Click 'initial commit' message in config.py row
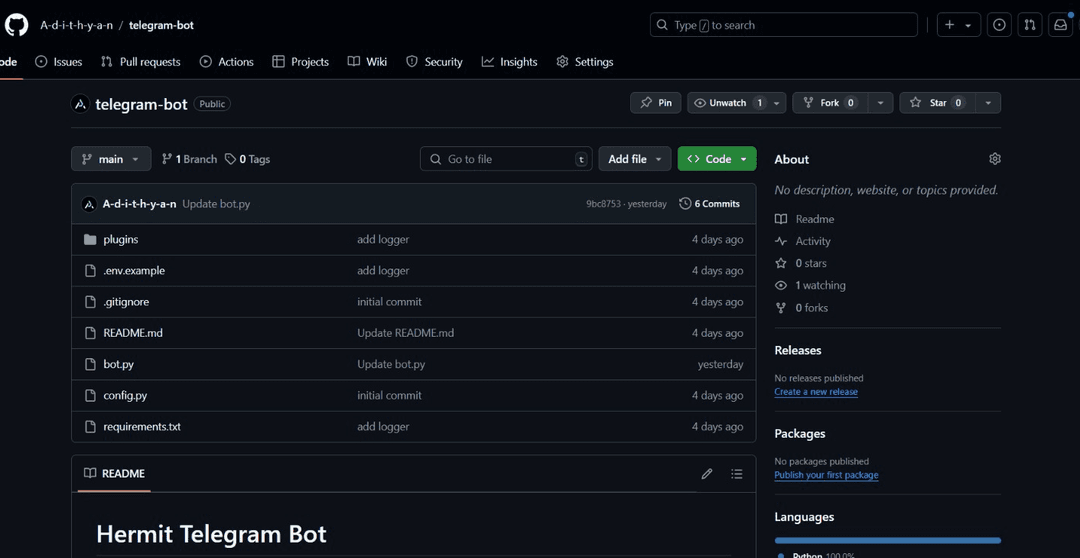The height and width of the screenshot is (558, 1080). click(389, 395)
